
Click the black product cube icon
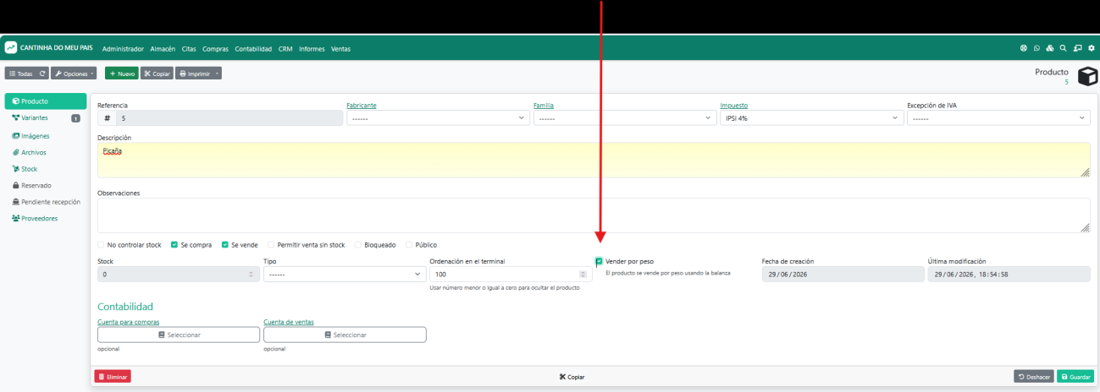[1086, 76]
